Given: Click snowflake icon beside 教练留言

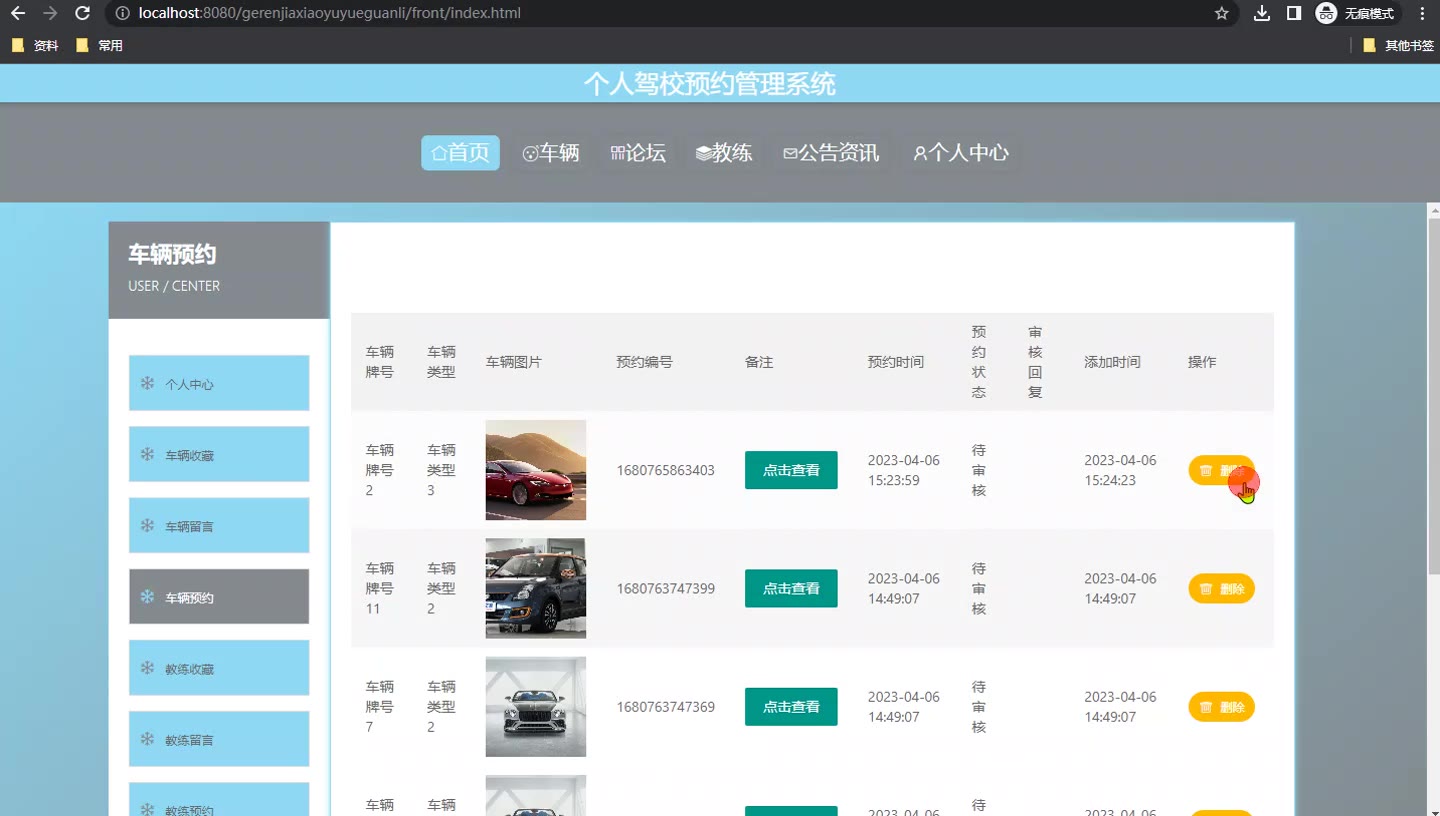Looking at the screenshot, I should [147, 739].
